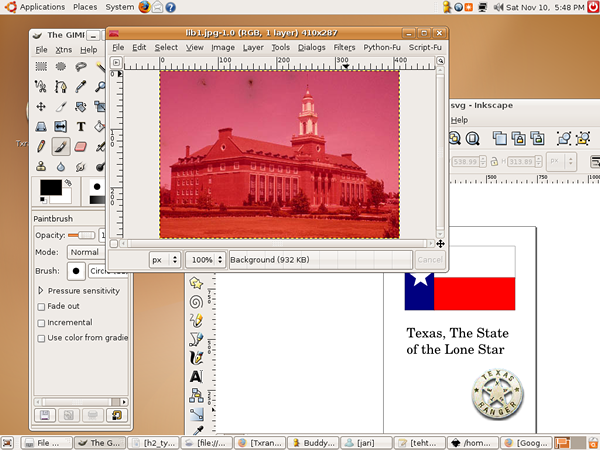
Task: Choose the Eraser tool in GIMP toolbox
Action: point(81,146)
